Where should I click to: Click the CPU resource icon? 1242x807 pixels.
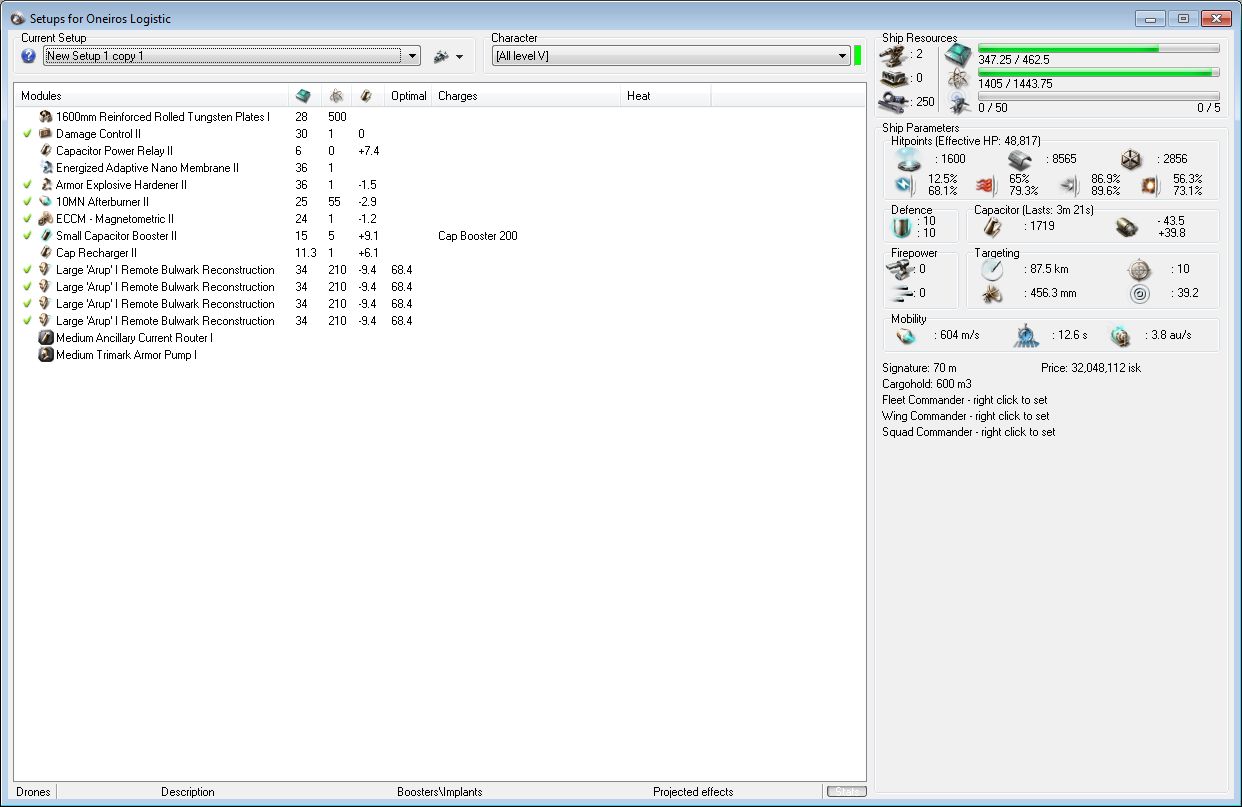pyautogui.click(x=957, y=54)
